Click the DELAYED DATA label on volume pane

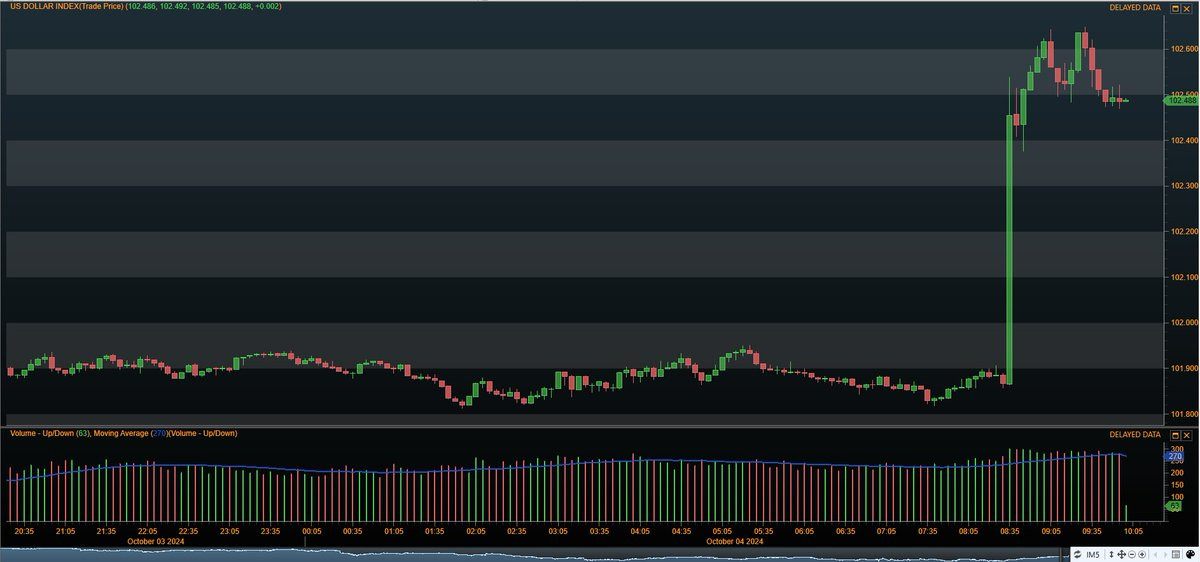(1135, 435)
